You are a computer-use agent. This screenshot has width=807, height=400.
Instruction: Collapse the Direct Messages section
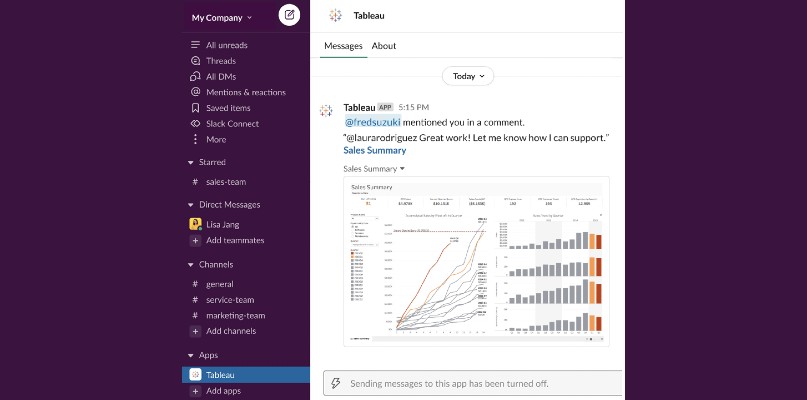point(190,205)
